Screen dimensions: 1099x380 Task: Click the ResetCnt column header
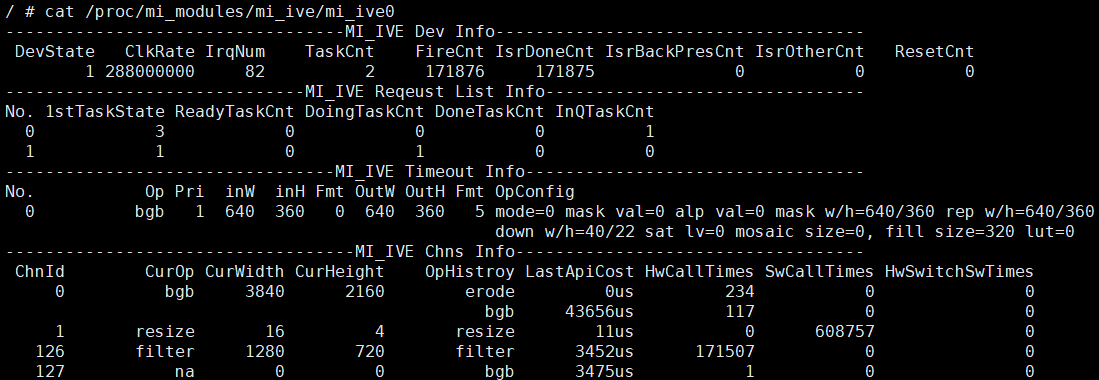(934, 51)
